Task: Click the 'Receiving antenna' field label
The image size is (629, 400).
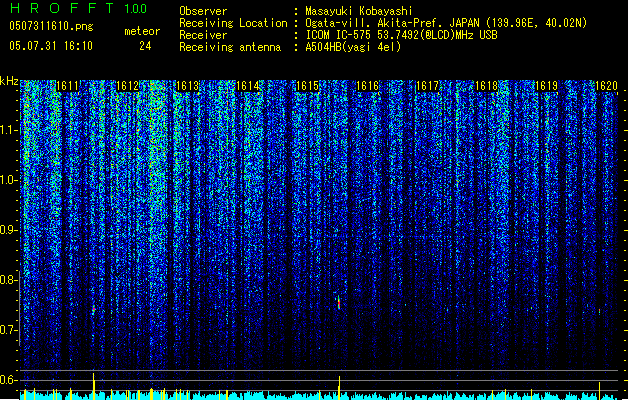Action: point(230,47)
